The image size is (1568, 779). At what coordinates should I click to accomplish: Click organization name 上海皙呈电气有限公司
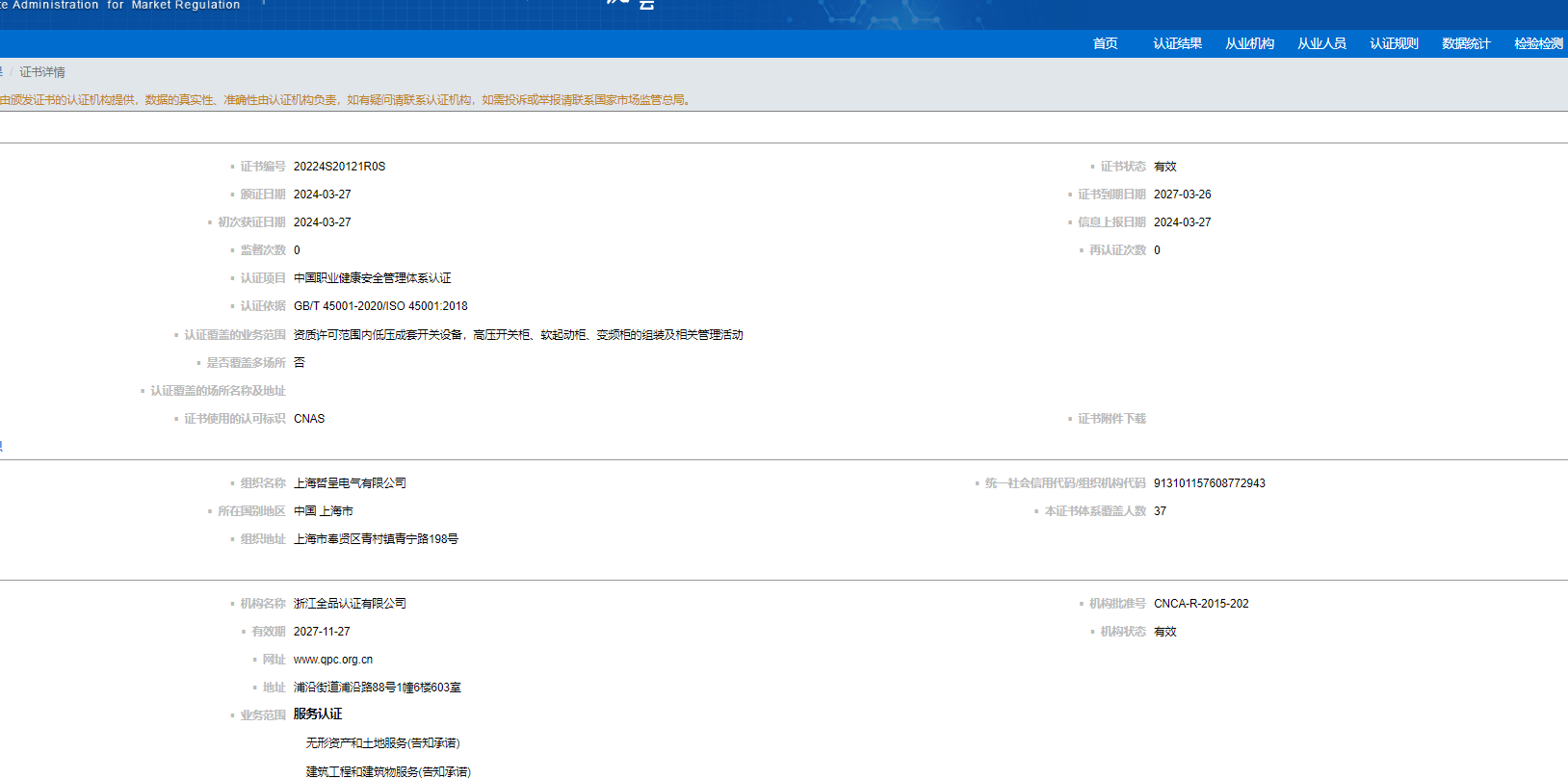click(x=350, y=483)
